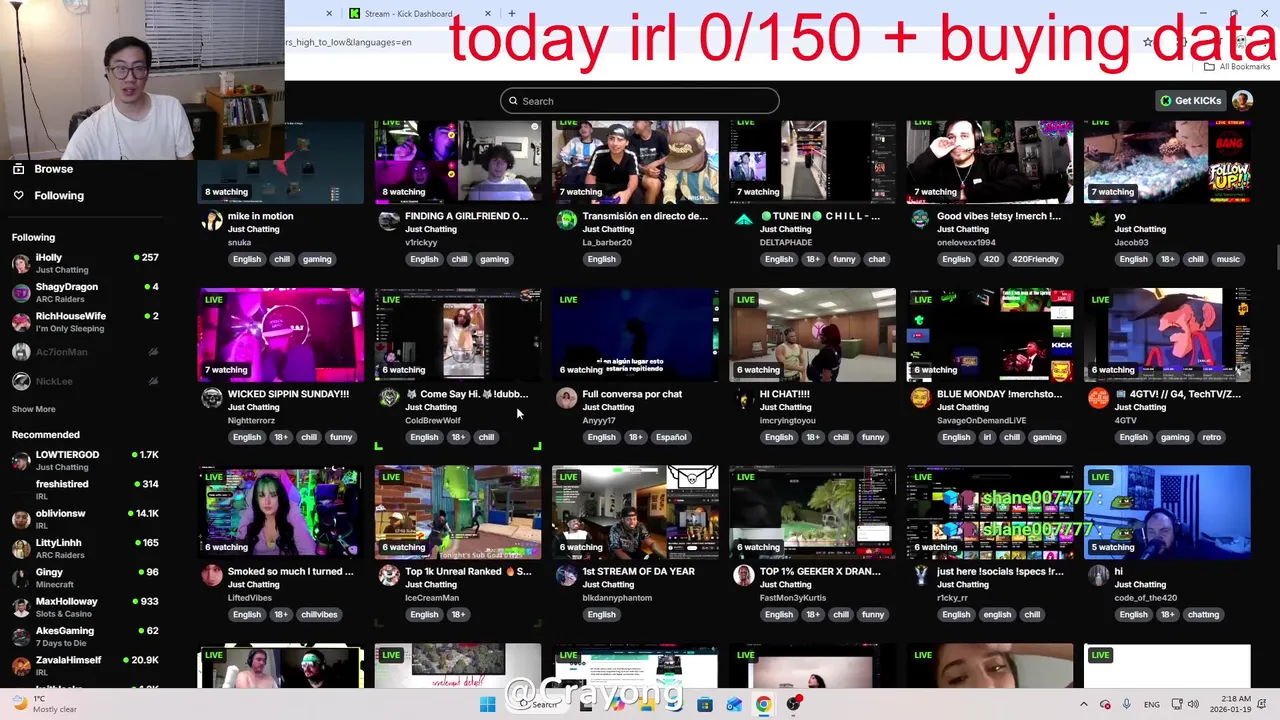Open RichHouseWife avatar in sidebar

pyautogui.click(x=21, y=322)
